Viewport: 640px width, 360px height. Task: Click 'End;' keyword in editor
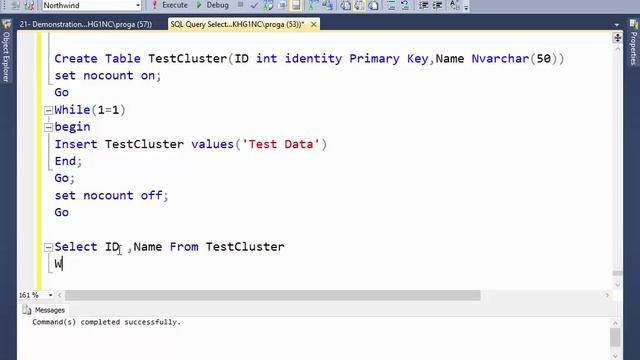click(x=68, y=161)
